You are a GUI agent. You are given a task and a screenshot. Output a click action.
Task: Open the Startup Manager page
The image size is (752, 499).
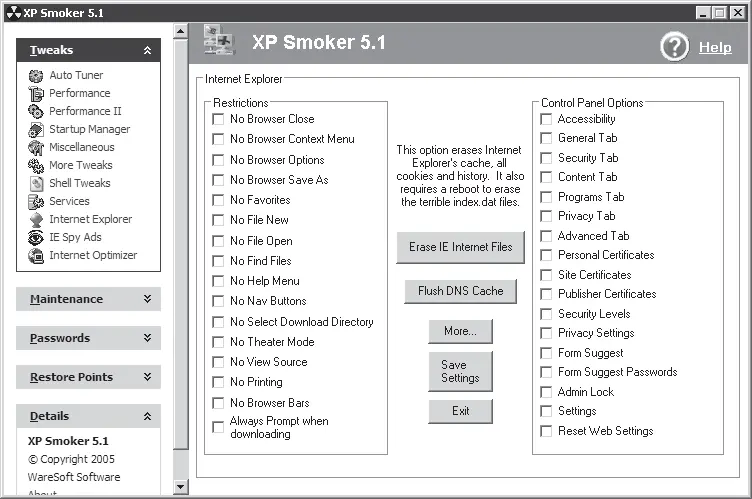tap(90, 130)
